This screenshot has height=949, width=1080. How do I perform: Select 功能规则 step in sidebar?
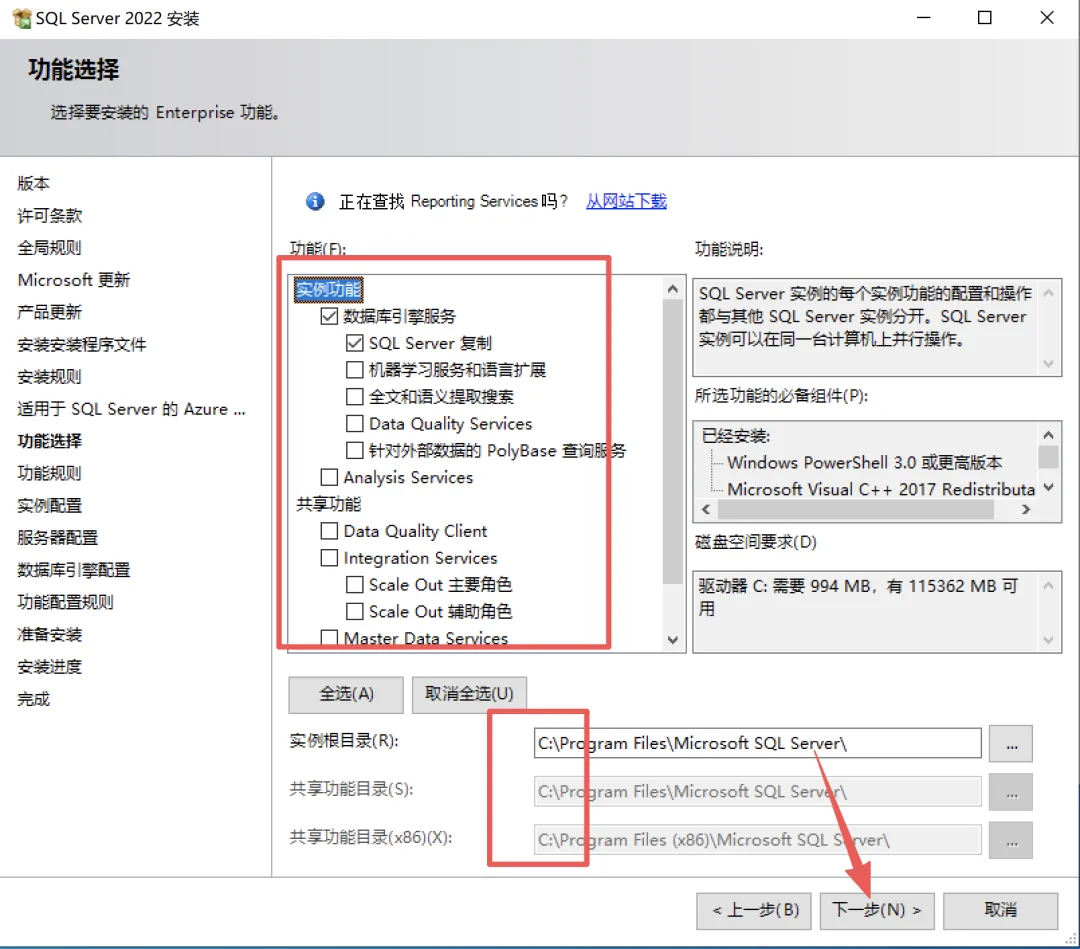click(50, 473)
